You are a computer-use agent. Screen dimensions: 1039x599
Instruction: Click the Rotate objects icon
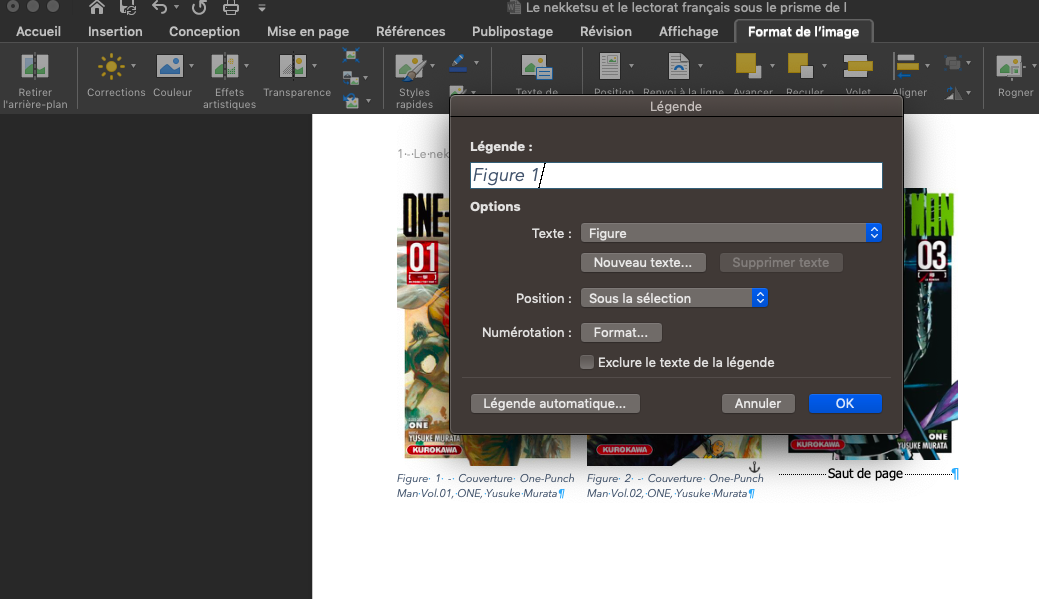[x=954, y=93]
